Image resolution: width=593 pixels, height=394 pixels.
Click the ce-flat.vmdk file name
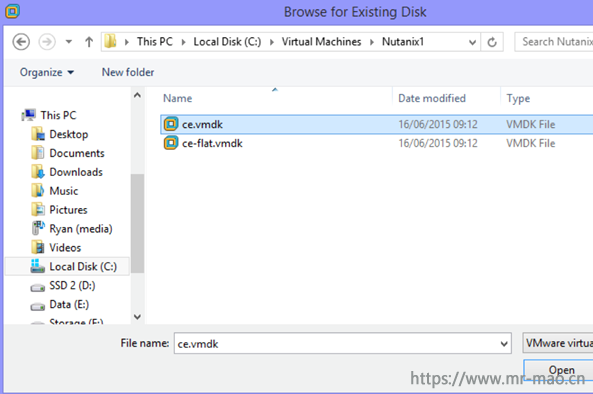coord(212,143)
